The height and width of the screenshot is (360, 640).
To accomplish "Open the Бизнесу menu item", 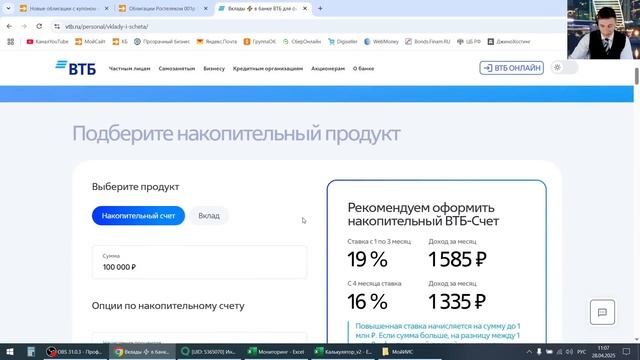I will point(214,69).
